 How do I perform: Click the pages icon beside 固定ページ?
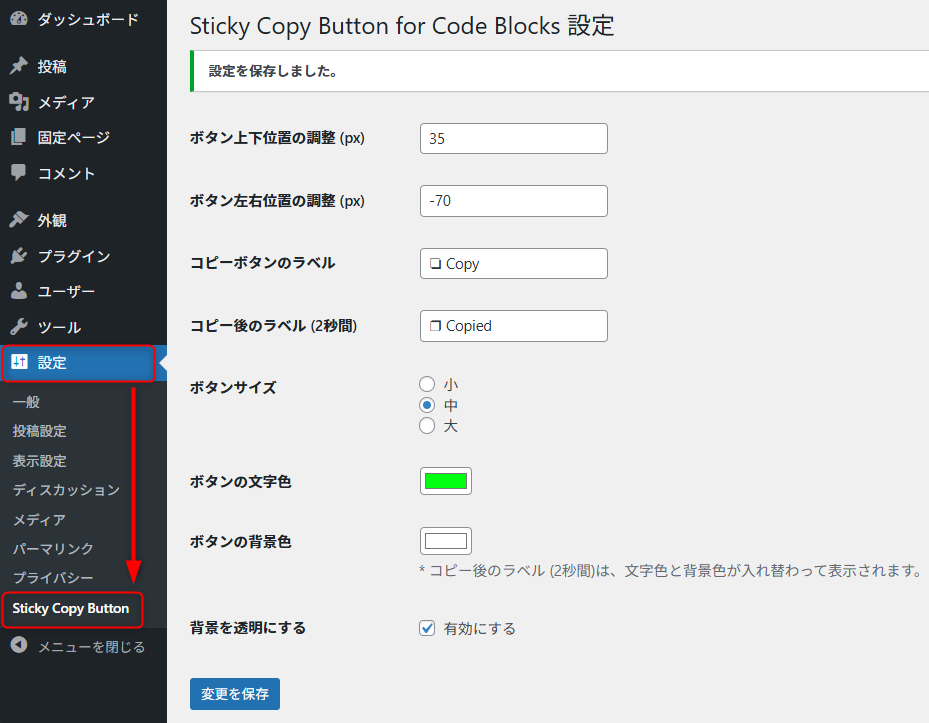click(x=19, y=137)
